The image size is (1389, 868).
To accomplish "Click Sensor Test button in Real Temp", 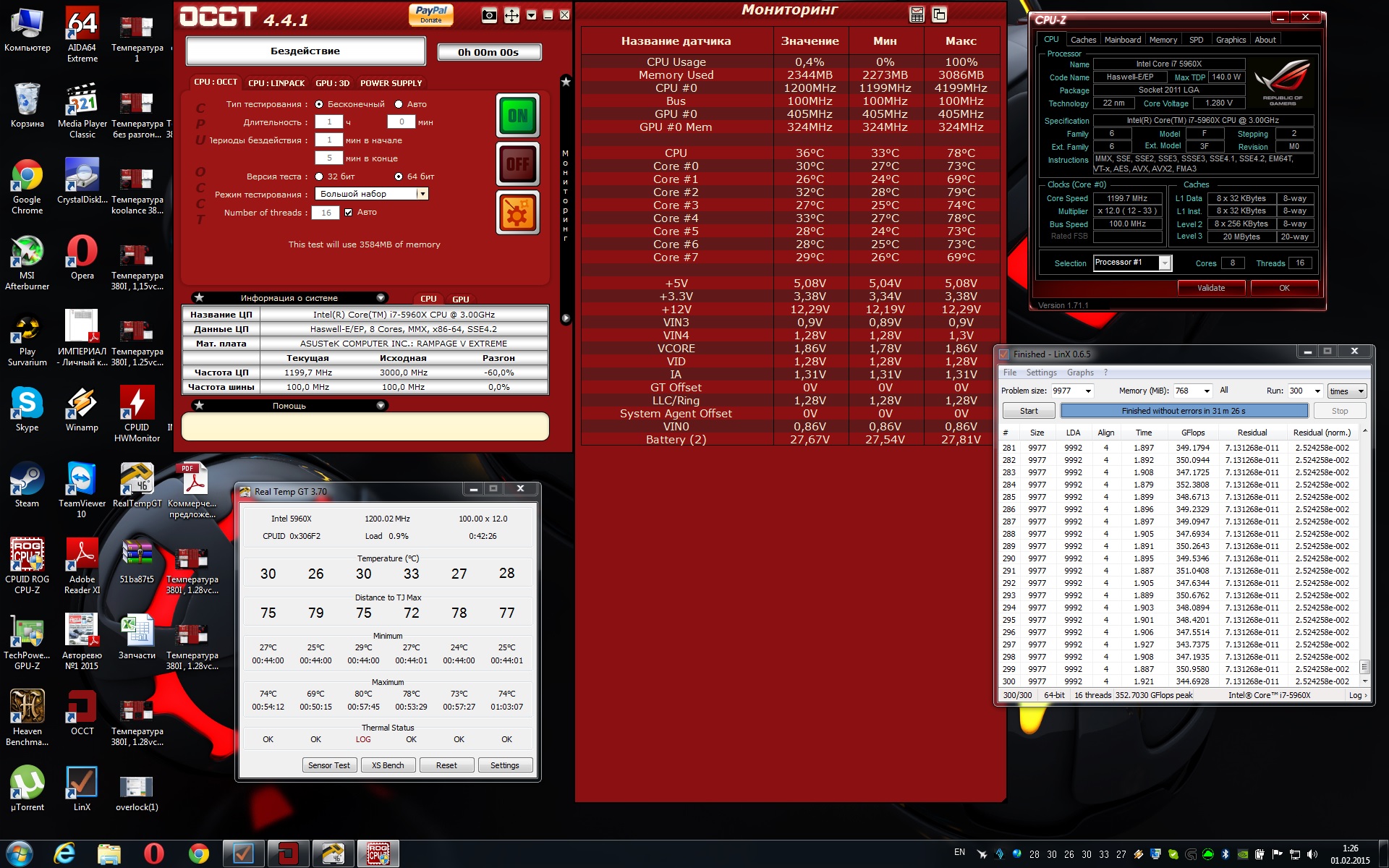I will coord(328,765).
